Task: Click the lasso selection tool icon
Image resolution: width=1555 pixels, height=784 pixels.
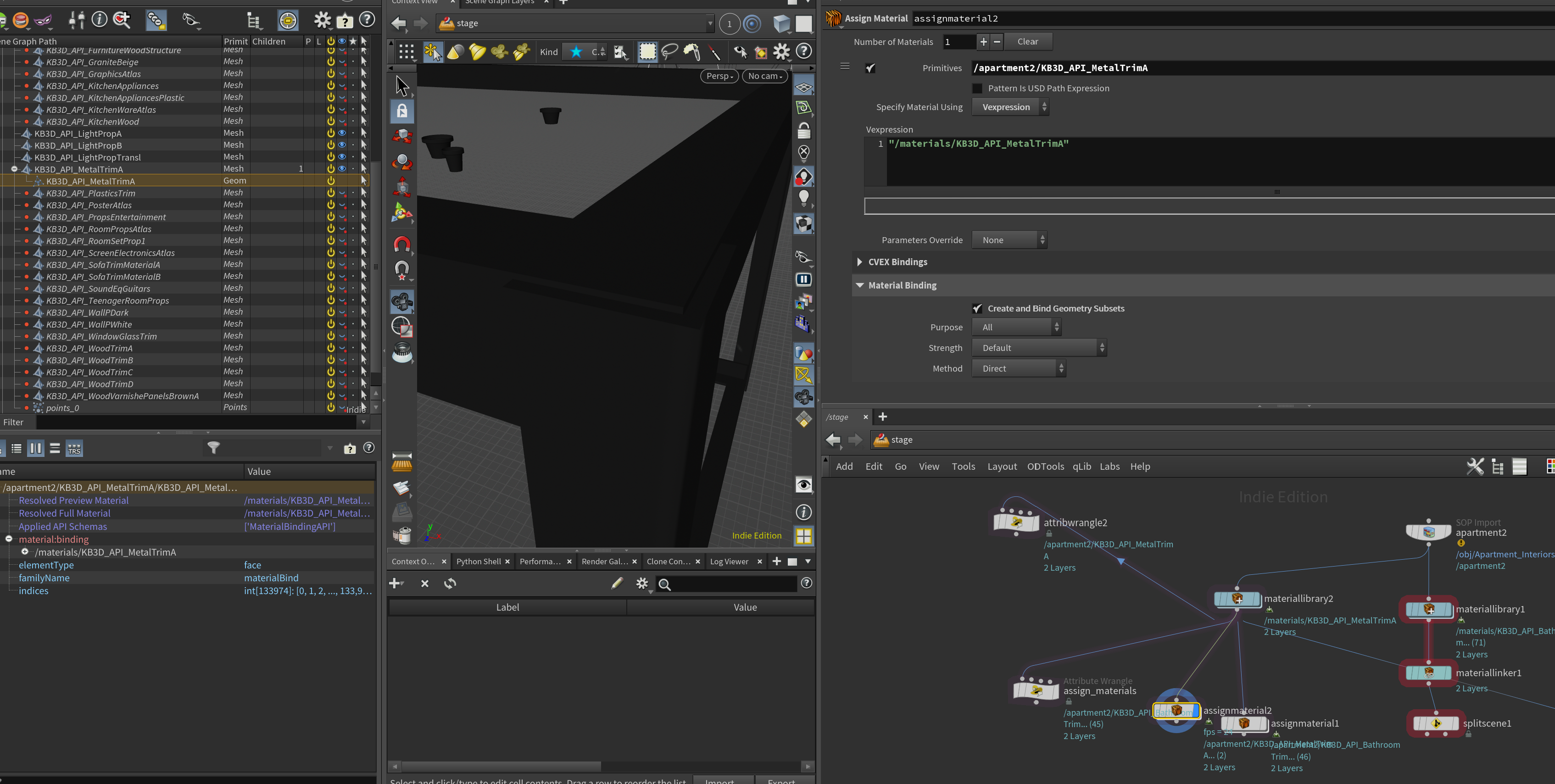Action: click(x=669, y=52)
